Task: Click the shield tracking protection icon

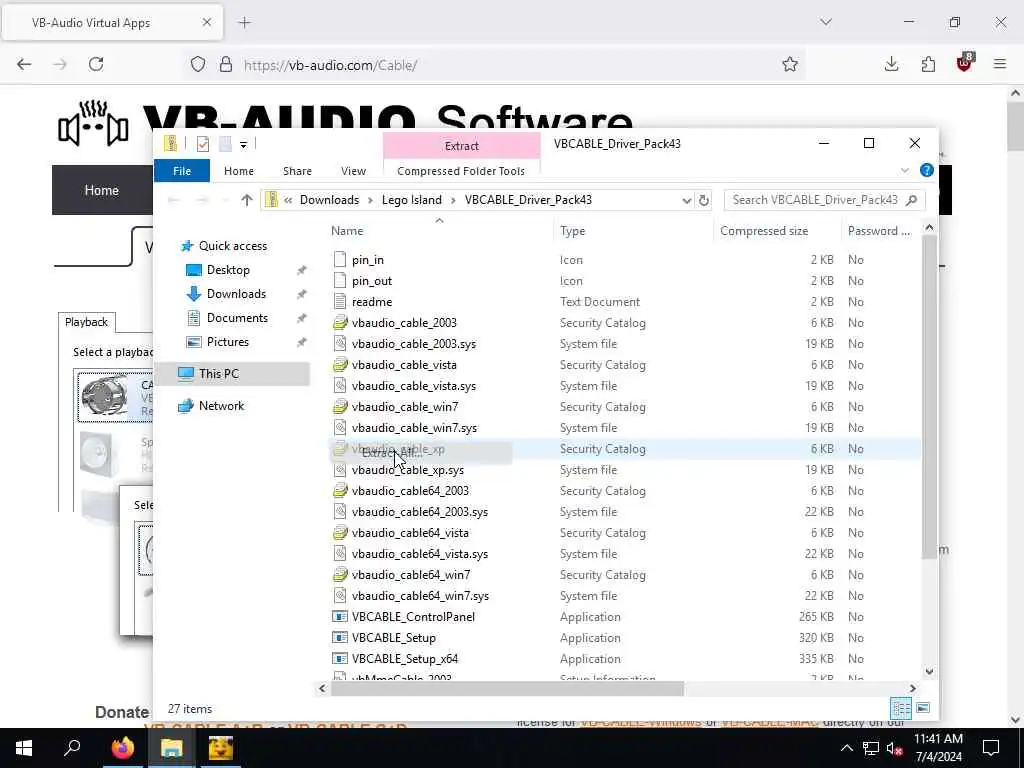Action: [198, 64]
